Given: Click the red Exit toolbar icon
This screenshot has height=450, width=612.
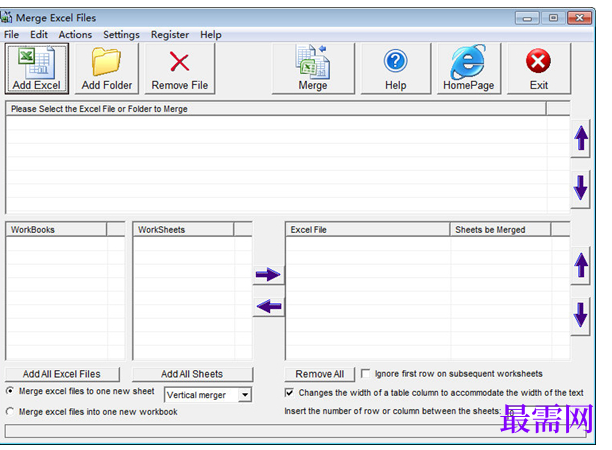Looking at the screenshot, I should tap(539, 69).
